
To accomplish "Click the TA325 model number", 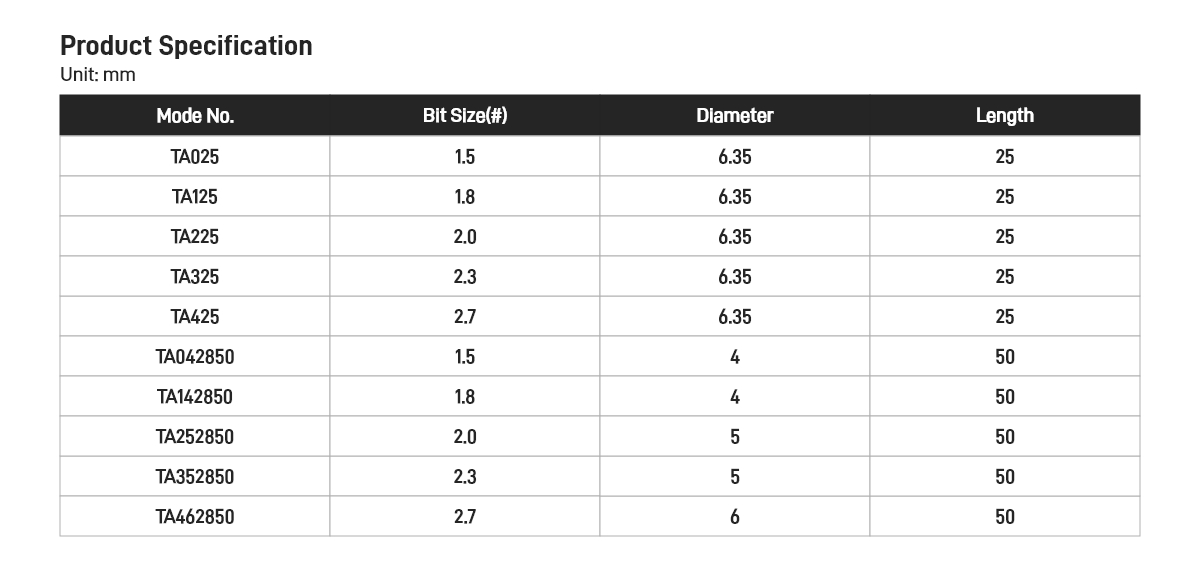I will [195, 277].
